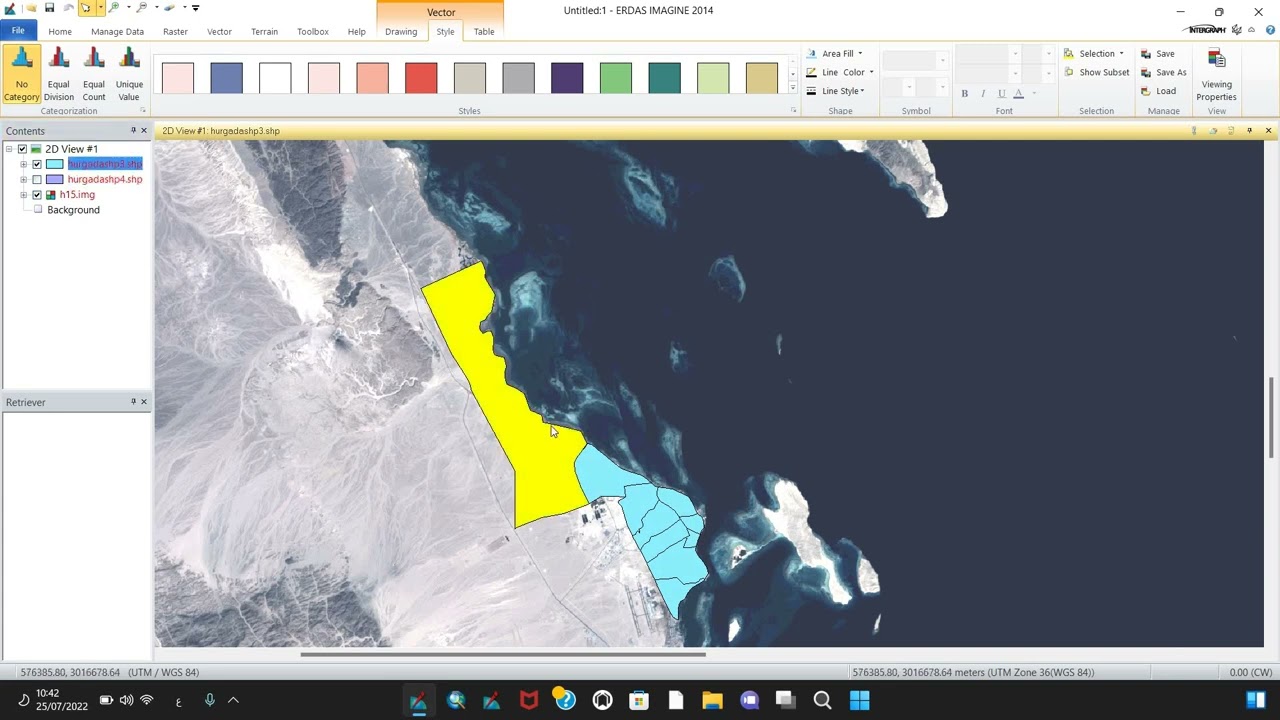Switch to the Manage Data tab
Screen dimensions: 1280x720
(x=117, y=32)
